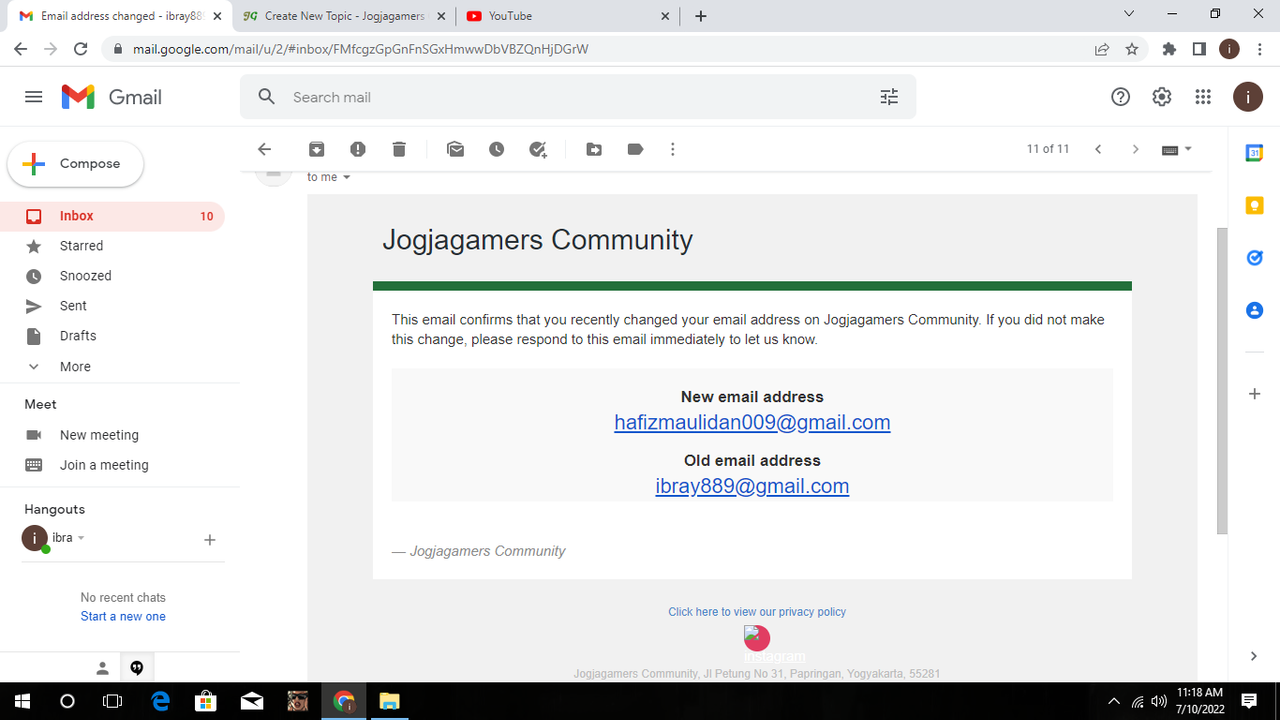Move email to a folder

click(594, 149)
